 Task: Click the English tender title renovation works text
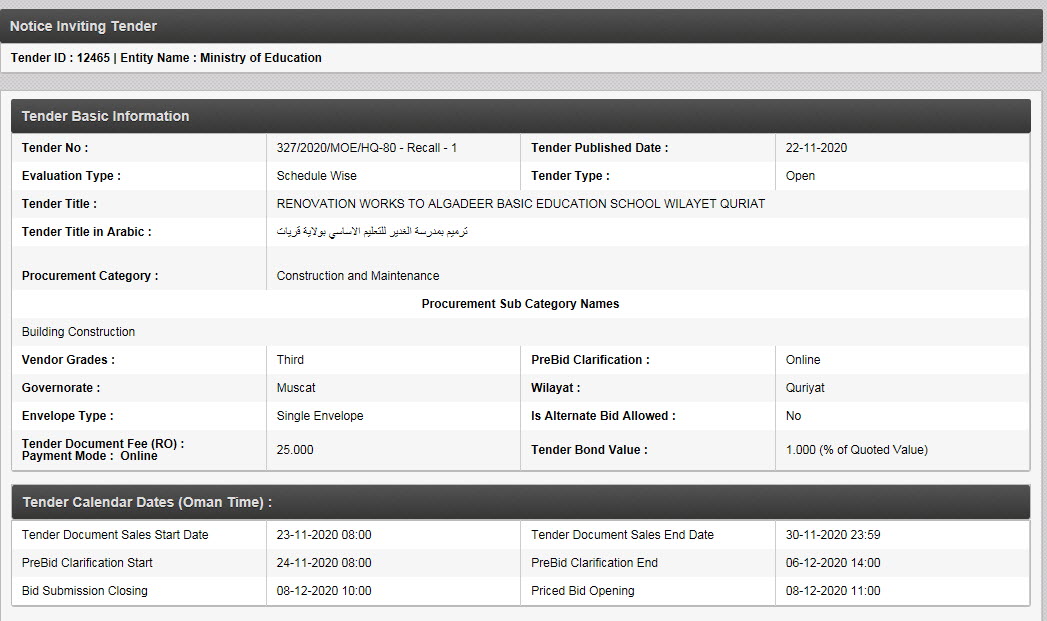[x=520, y=204]
